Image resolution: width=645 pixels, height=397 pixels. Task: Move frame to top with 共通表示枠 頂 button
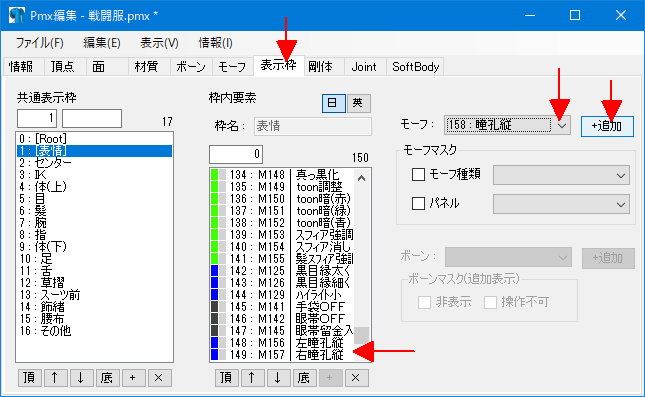point(29,378)
